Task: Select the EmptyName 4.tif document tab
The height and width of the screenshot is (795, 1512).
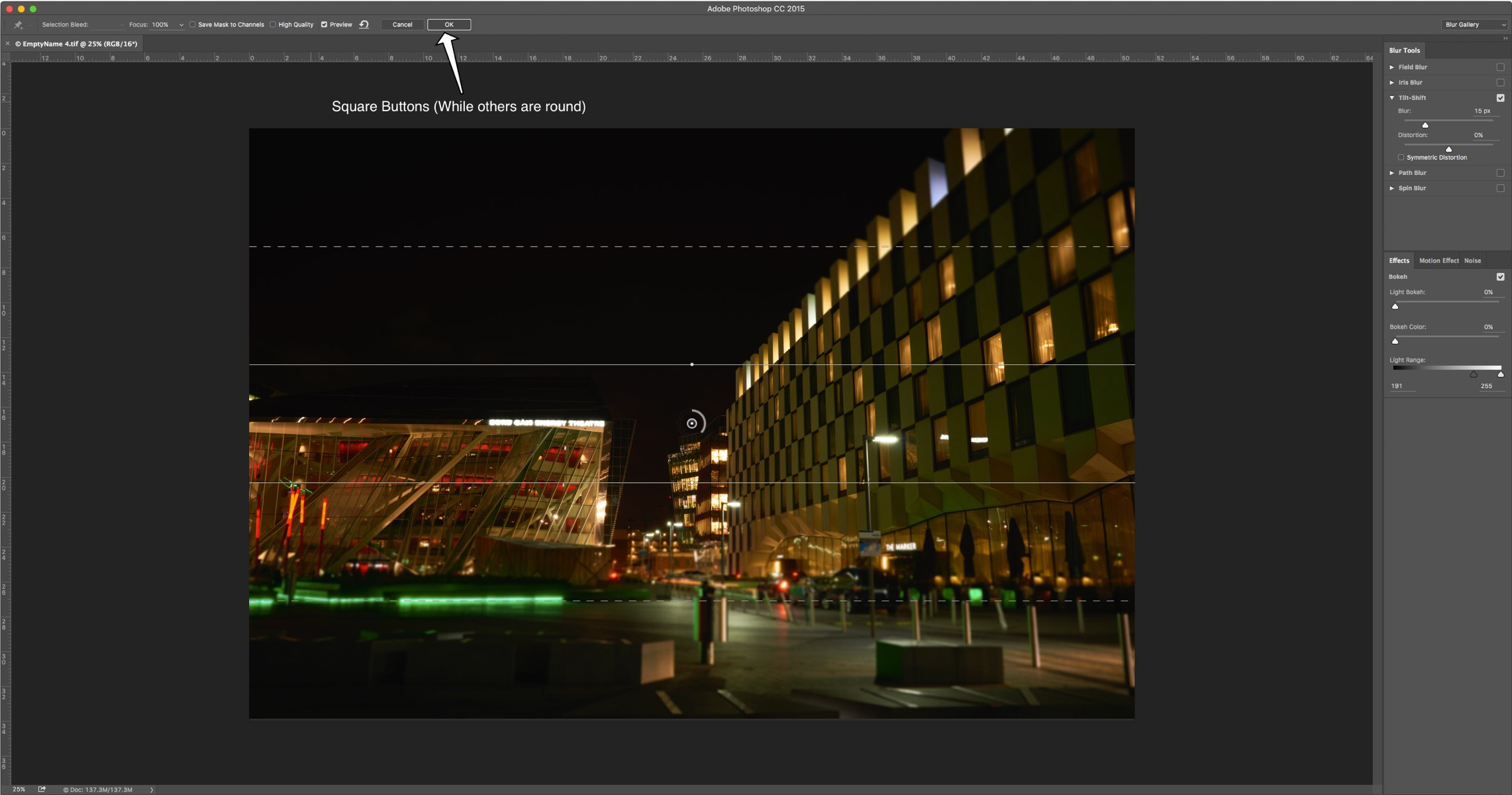Action: 76,44
